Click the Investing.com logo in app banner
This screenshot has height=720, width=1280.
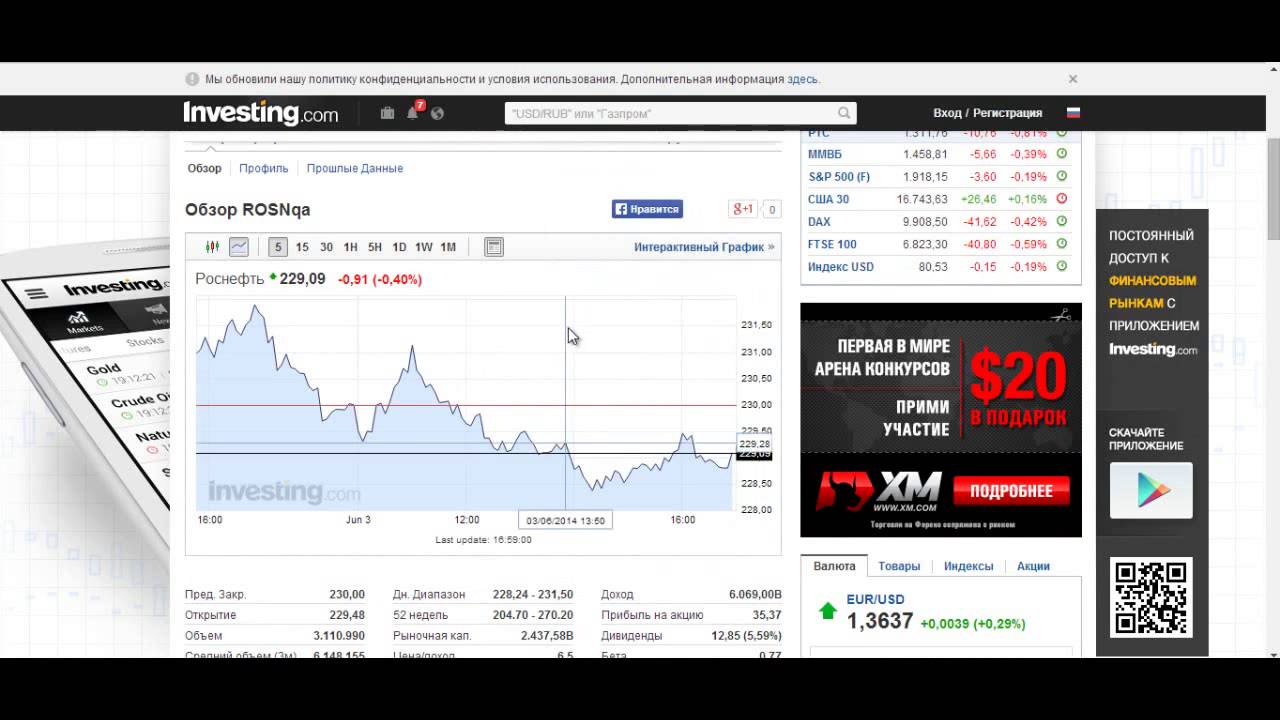click(1153, 349)
